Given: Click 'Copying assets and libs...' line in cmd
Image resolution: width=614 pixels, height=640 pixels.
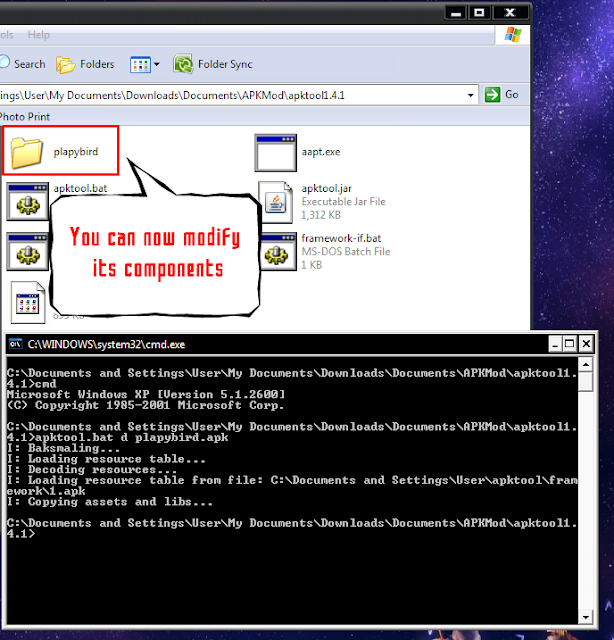Looking at the screenshot, I should pyautogui.click(x=110, y=502).
